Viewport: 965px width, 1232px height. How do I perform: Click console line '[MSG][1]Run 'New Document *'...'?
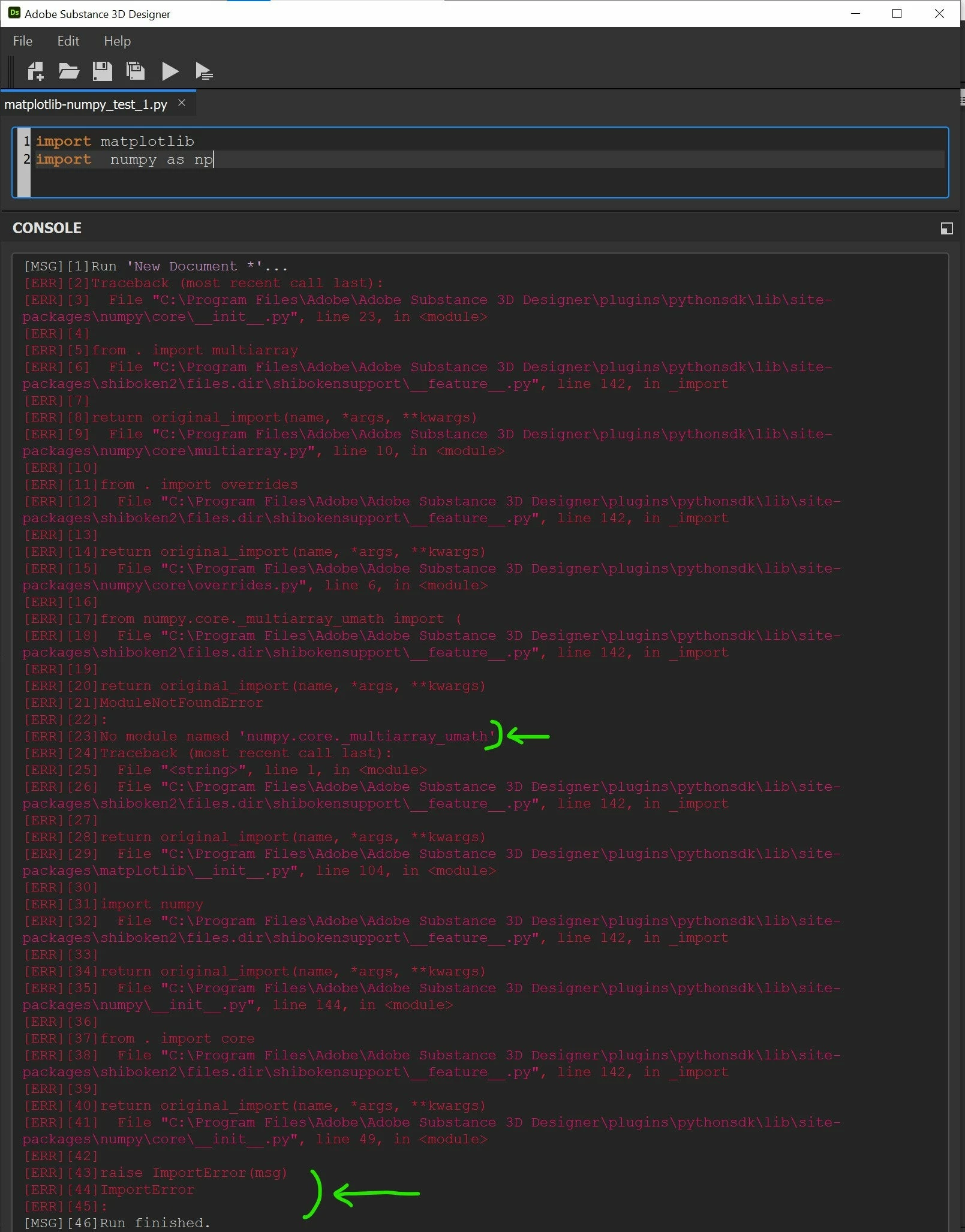(156, 266)
